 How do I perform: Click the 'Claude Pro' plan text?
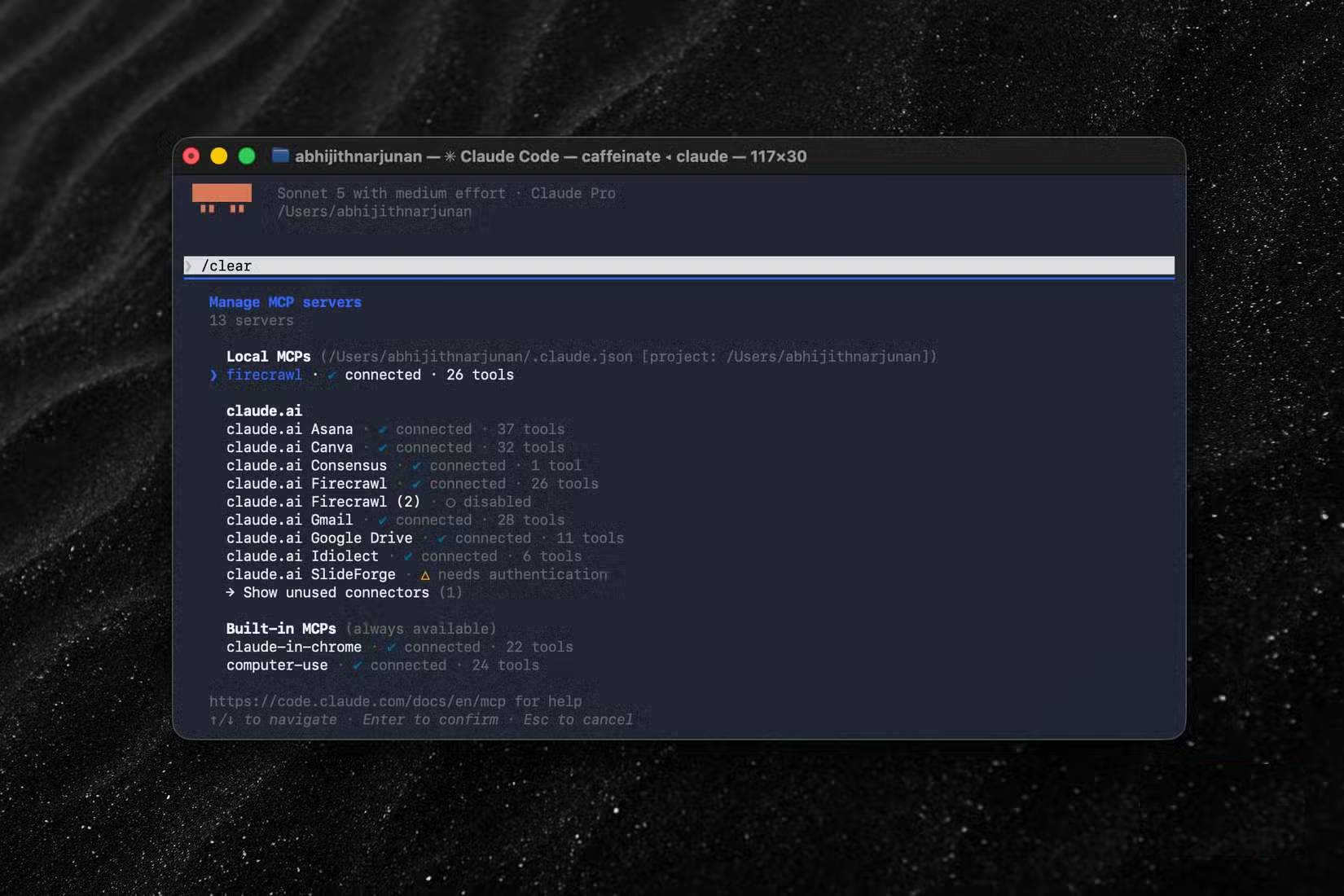[573, 193]
